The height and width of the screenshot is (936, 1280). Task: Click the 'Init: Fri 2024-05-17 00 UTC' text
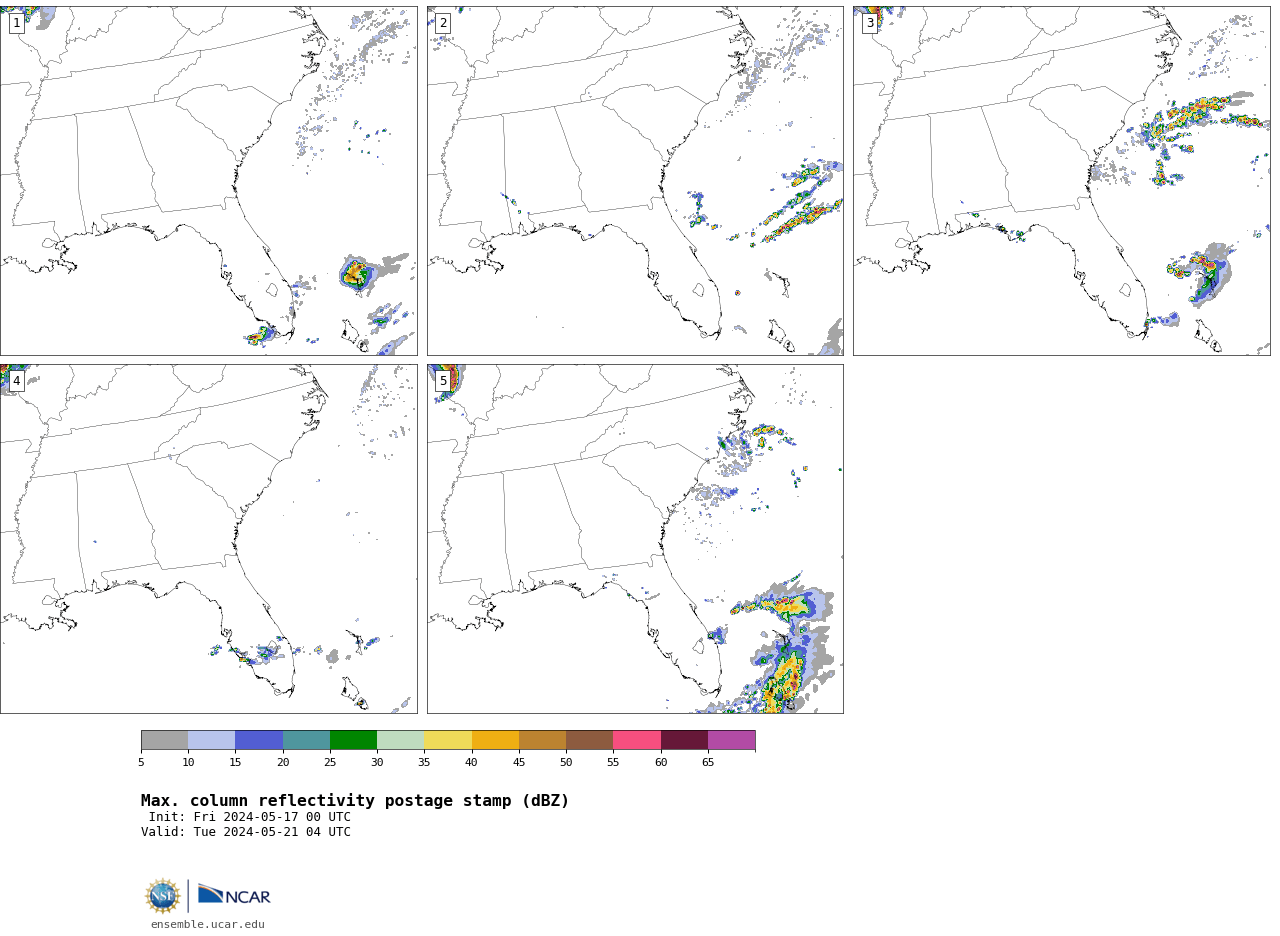pyautogui.click(x=250, y=817)
